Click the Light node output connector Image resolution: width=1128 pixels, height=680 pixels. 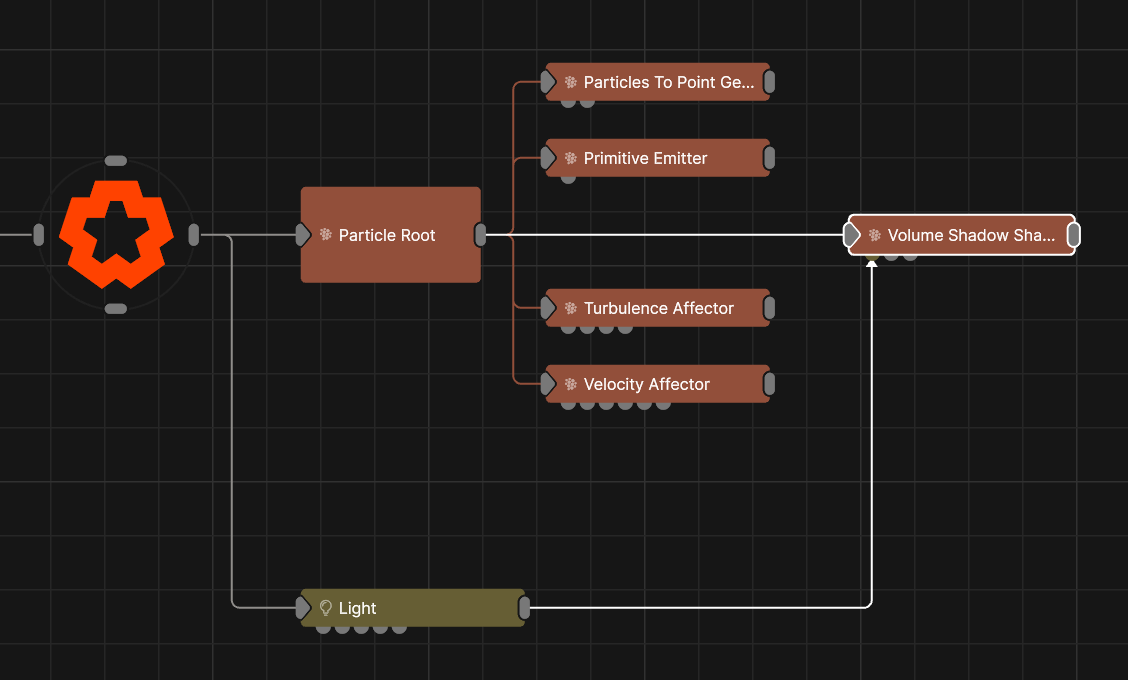(x=524, y=608)
